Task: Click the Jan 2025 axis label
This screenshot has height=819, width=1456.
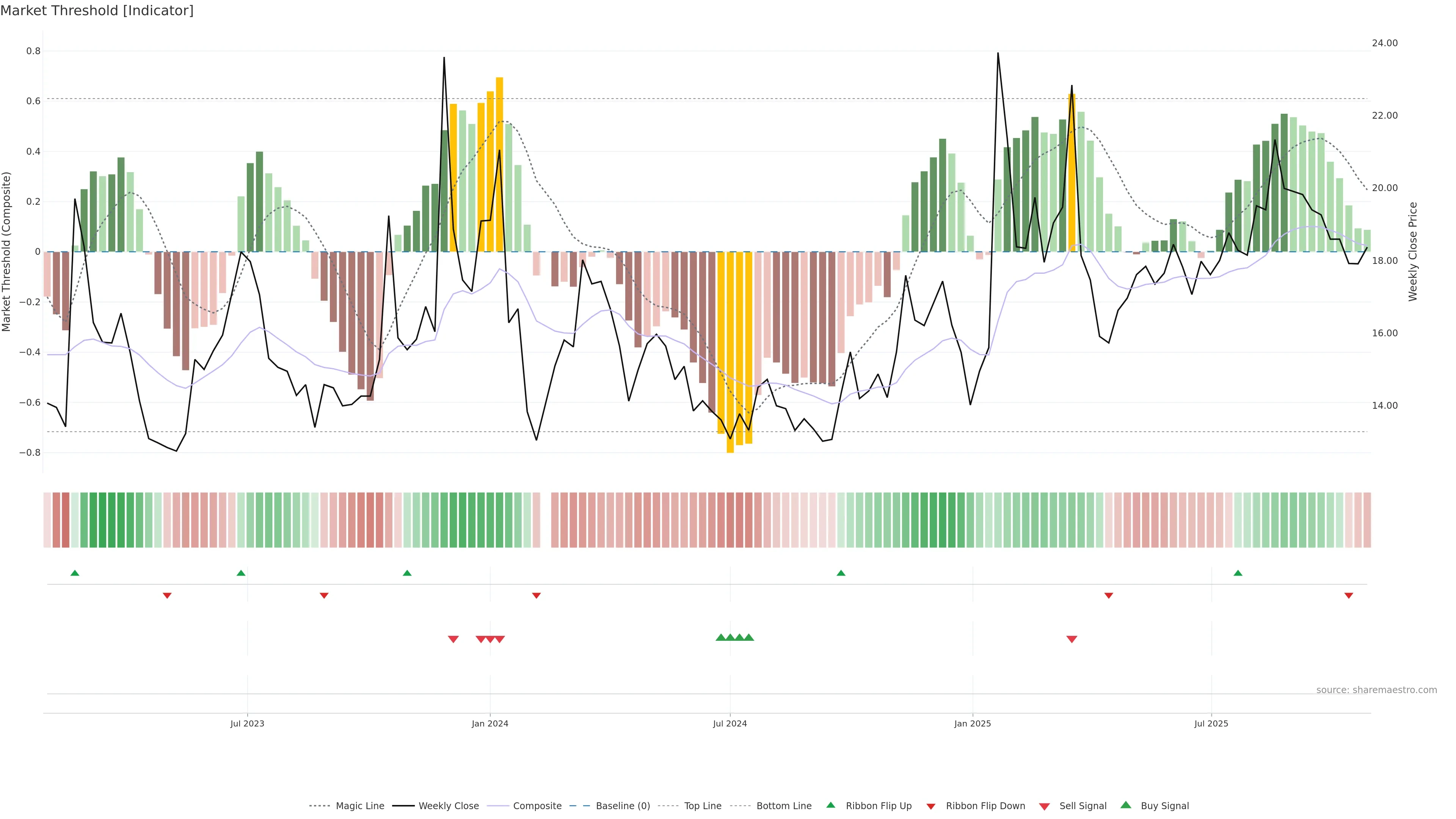Action: pos(972,723)
